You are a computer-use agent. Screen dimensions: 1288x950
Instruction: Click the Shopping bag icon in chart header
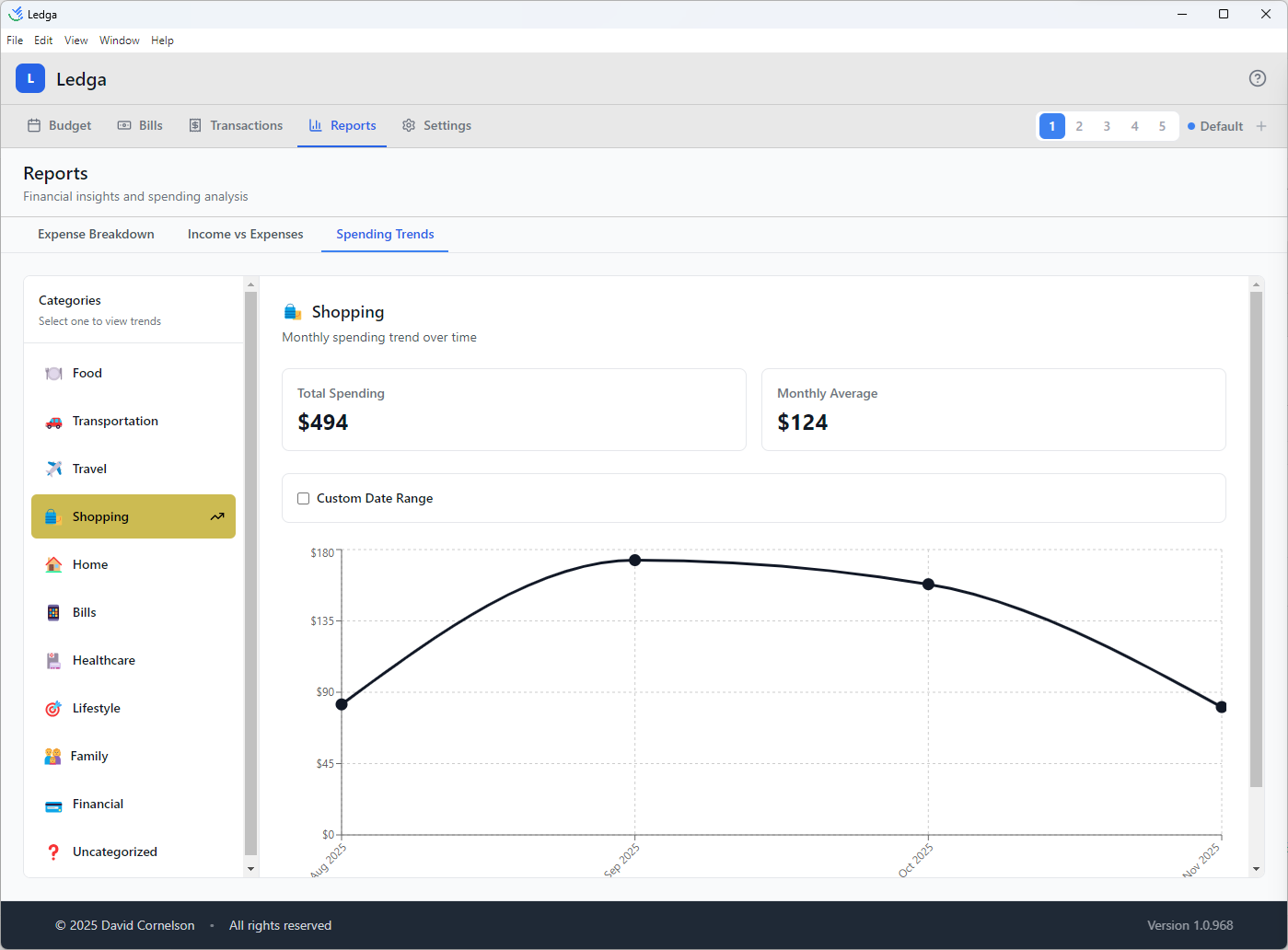[293, 312]
